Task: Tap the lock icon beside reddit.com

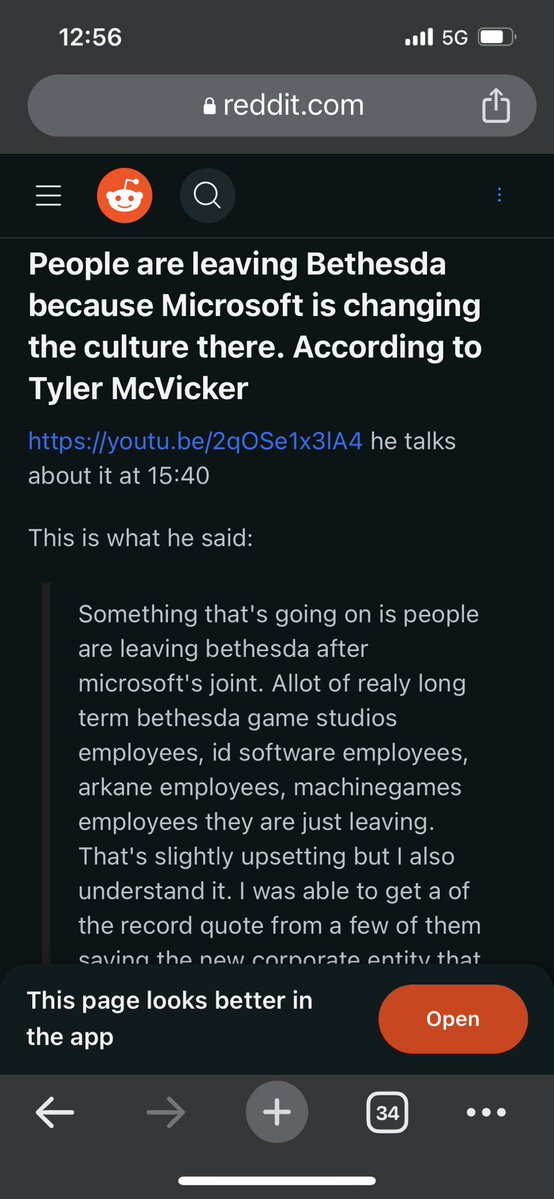Action: [x=210, y=106]
